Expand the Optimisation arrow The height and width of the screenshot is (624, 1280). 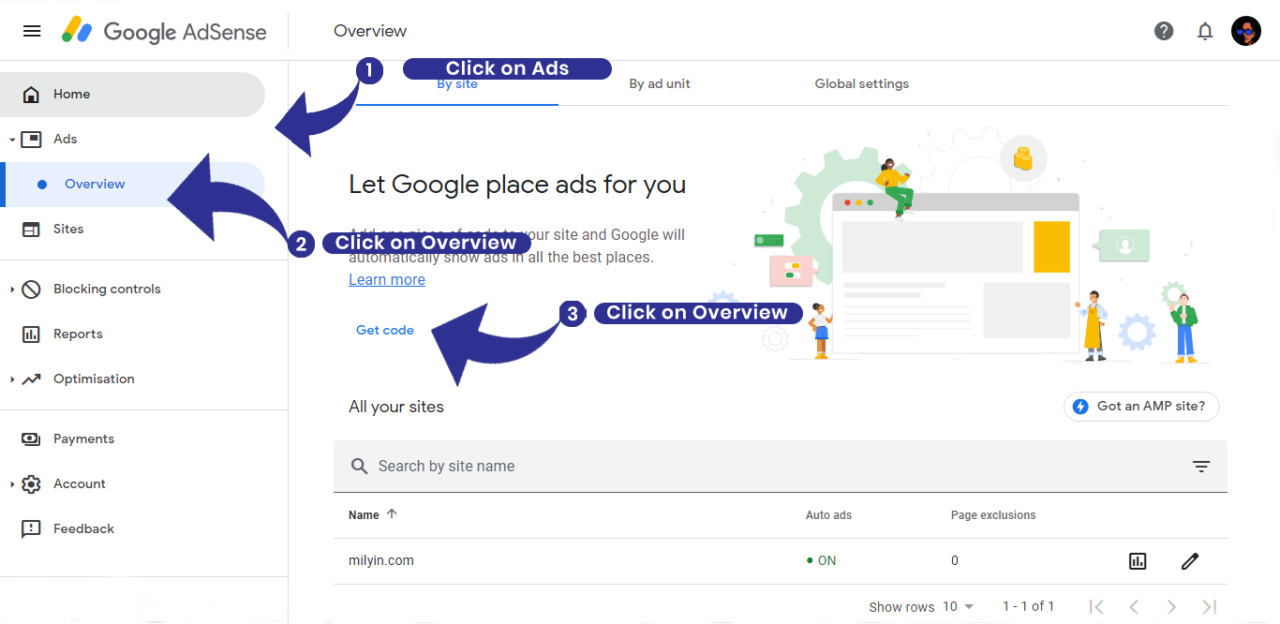pyautogui.click(x=12, y=379)
